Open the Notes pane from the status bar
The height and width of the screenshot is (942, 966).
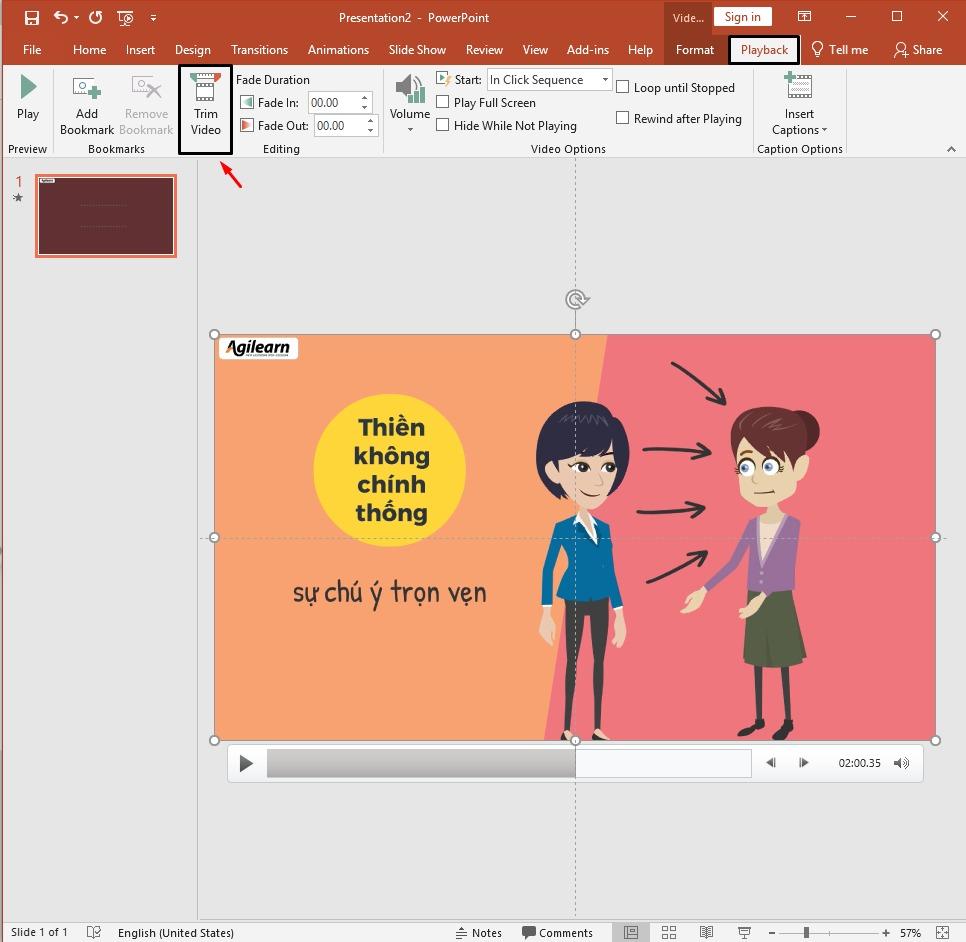(x=478, y=932)
